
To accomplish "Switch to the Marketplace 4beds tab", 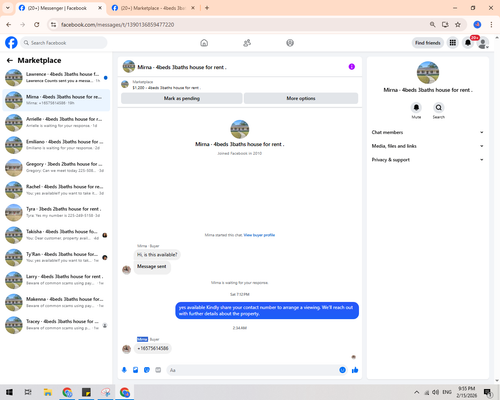I will 153,8.
